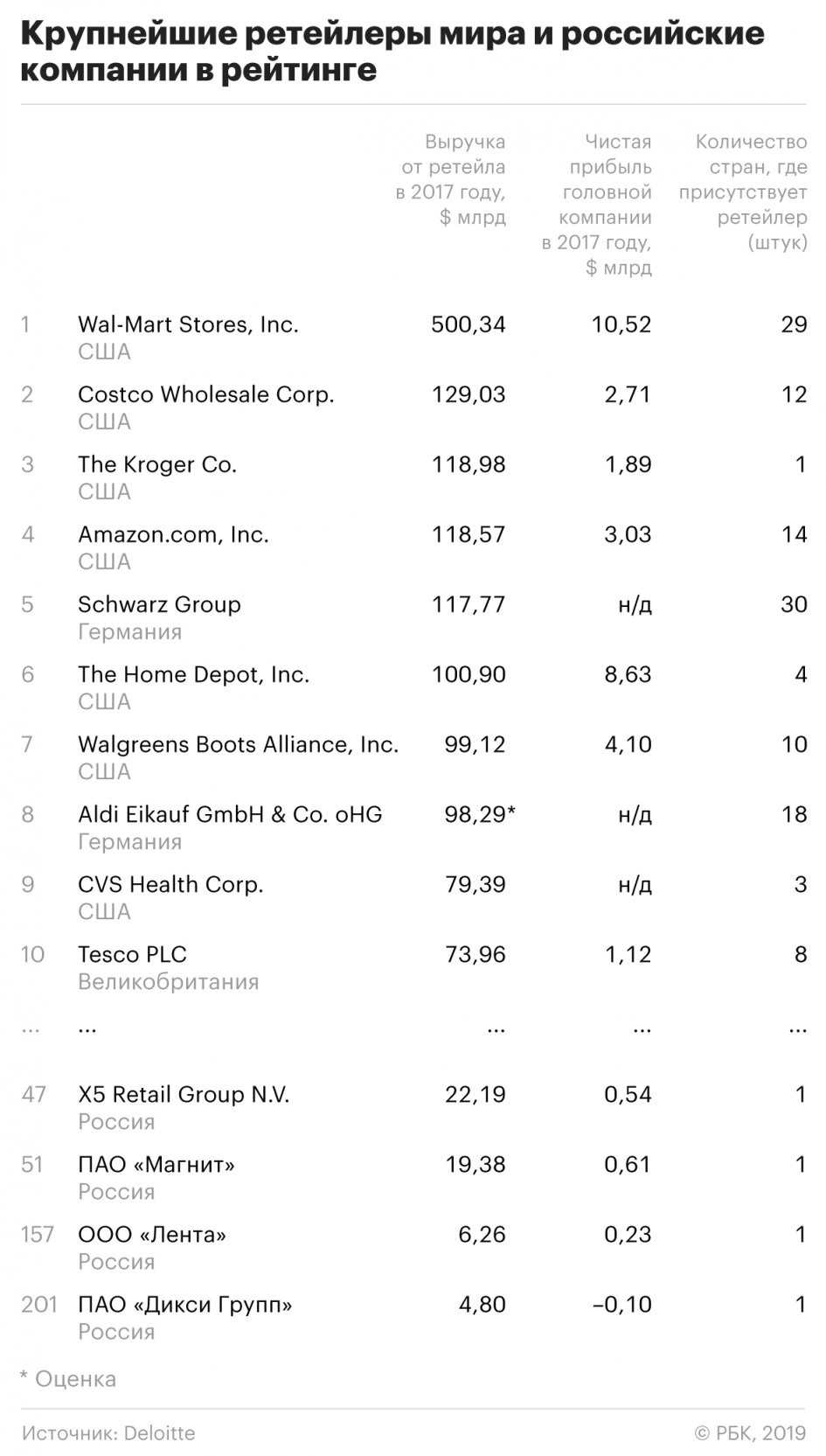Click the Чистая прибыль column header
The height and width of the screenshot is (1456, 826).
(x=597, y=205)
